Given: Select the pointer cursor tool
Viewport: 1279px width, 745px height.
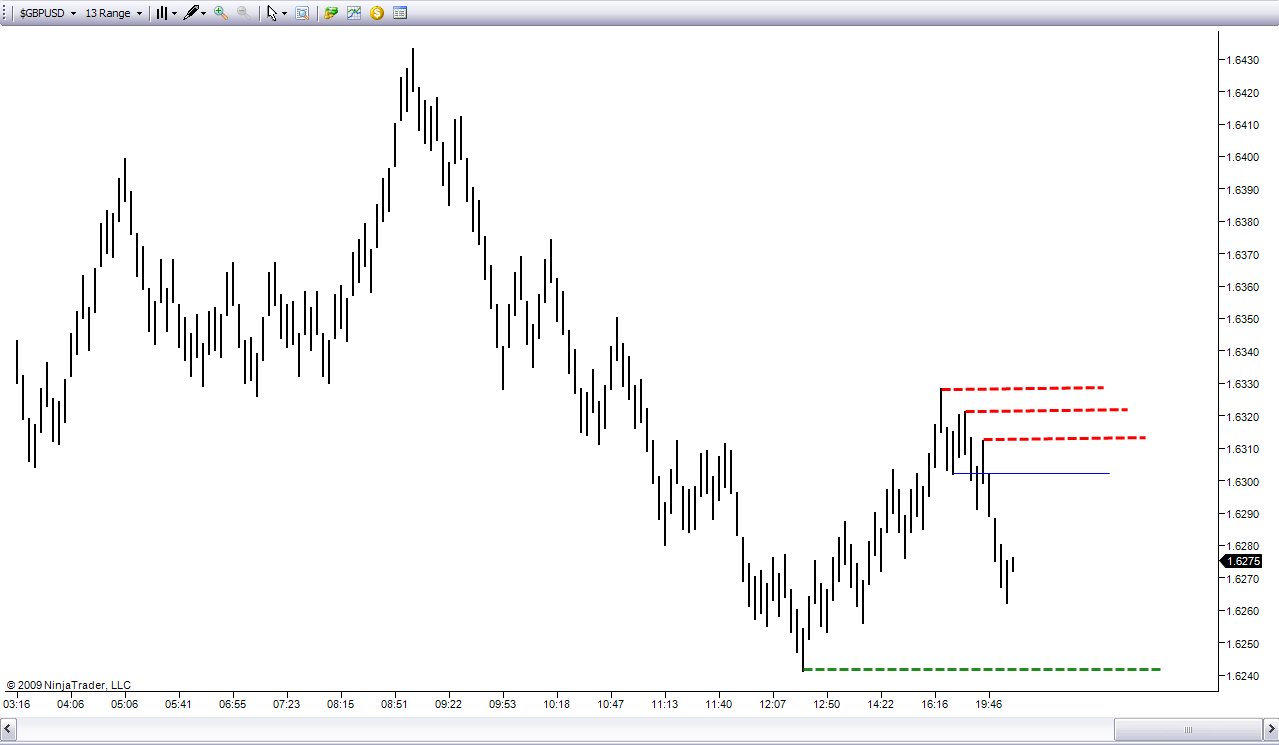Looking at the screenshot, I should 271,14.
